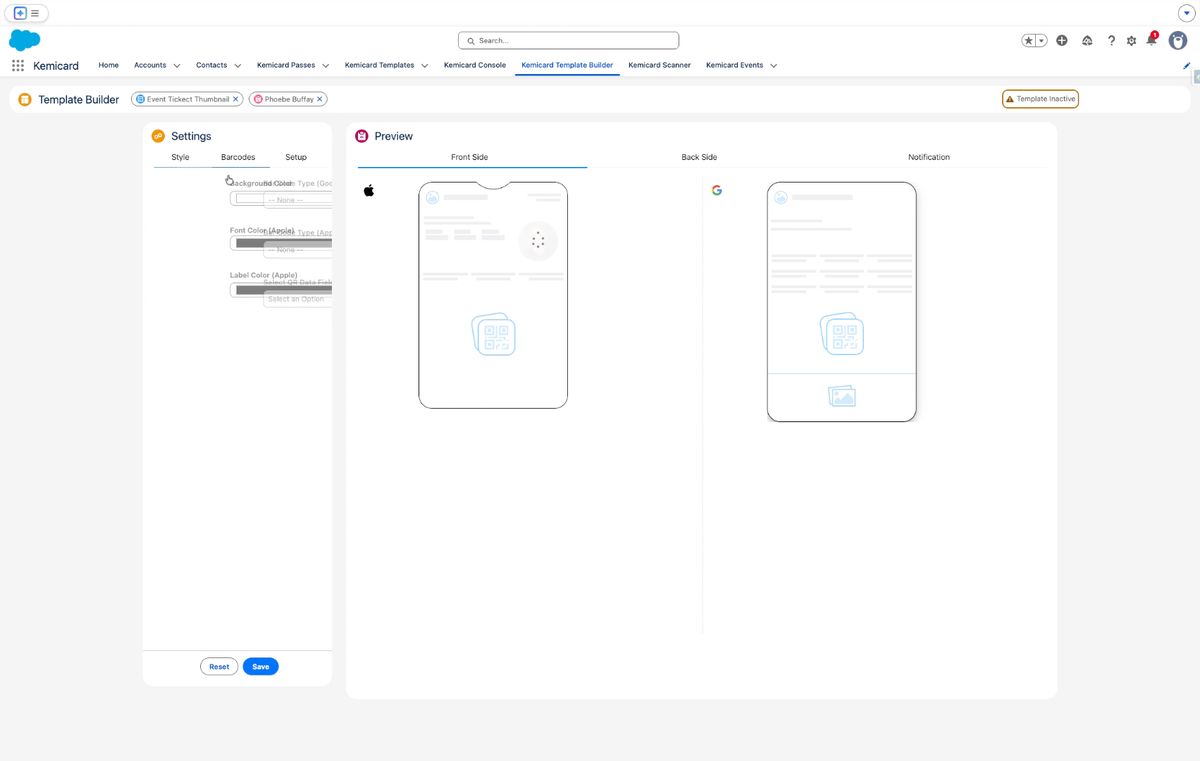Click the Template Builder orange icon

[25, 99]
